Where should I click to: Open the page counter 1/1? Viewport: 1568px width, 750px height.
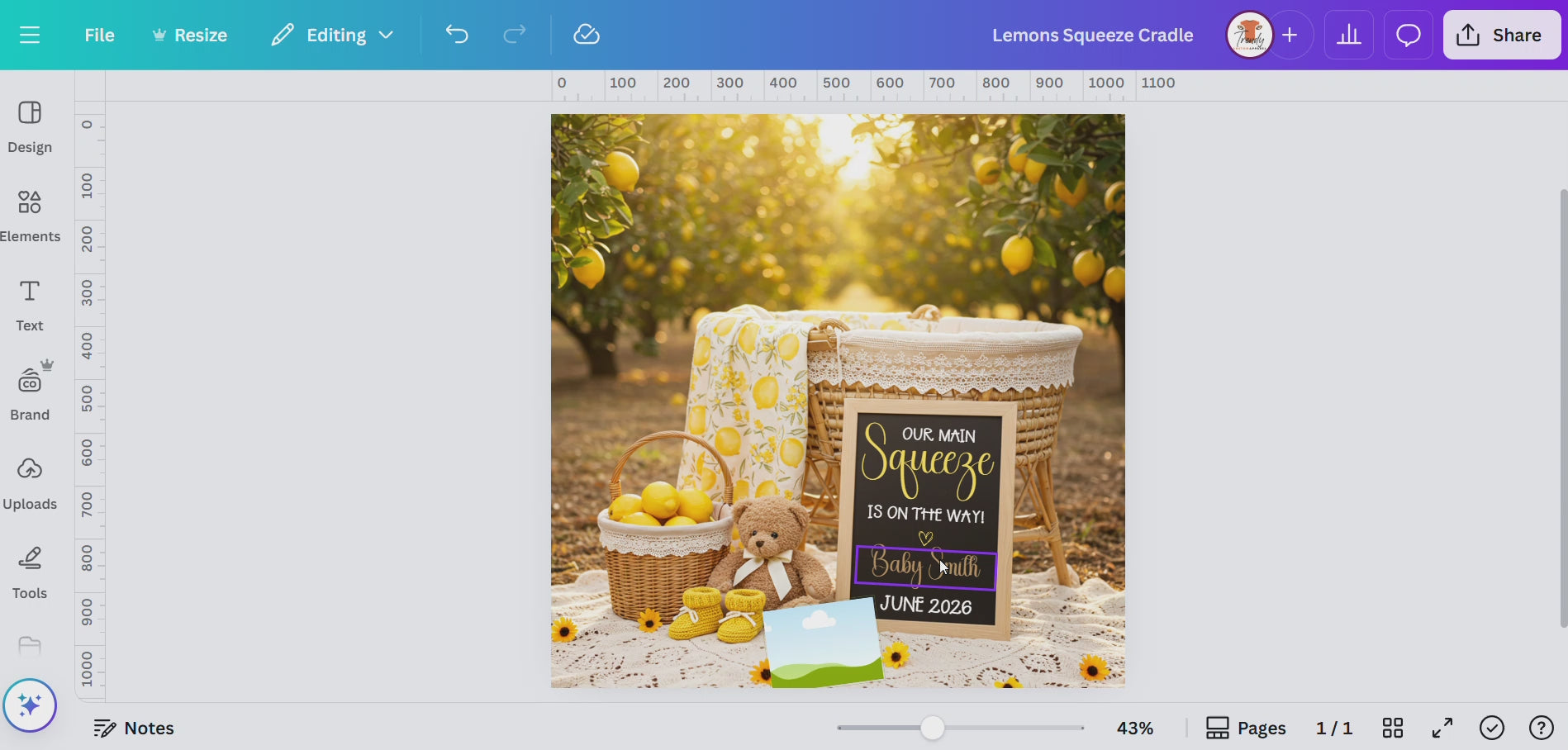pos(1333,728)
